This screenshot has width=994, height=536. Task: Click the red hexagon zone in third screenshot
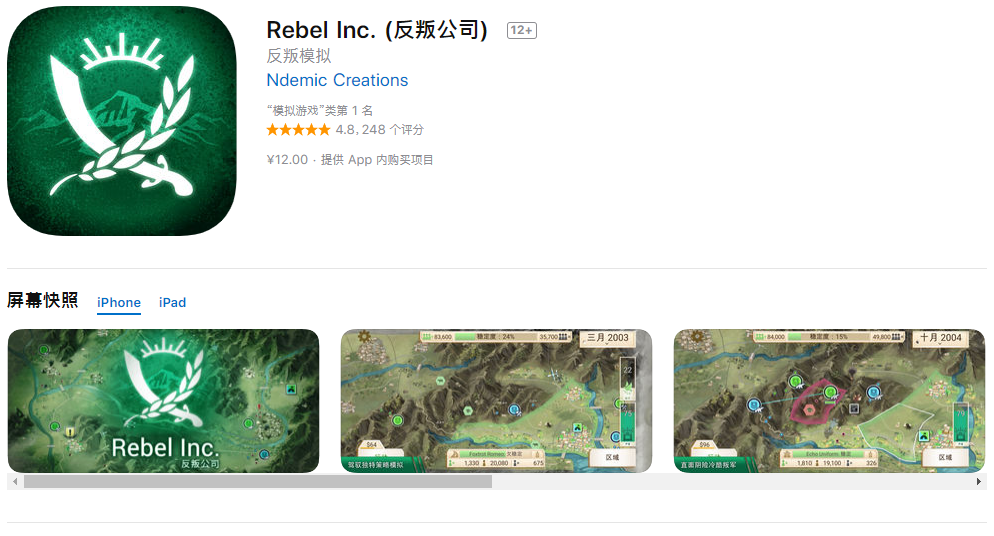click(814, 403)
